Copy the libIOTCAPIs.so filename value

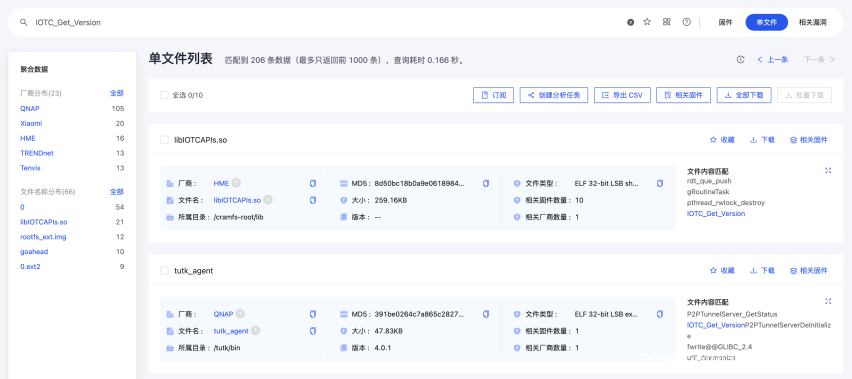tap(313, 200)
